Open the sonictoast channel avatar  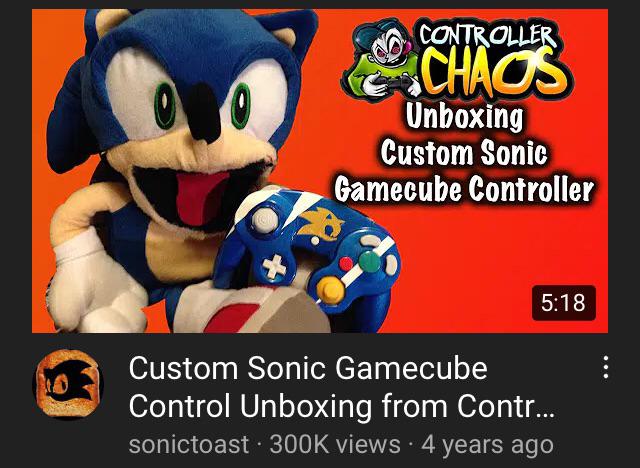68,384
